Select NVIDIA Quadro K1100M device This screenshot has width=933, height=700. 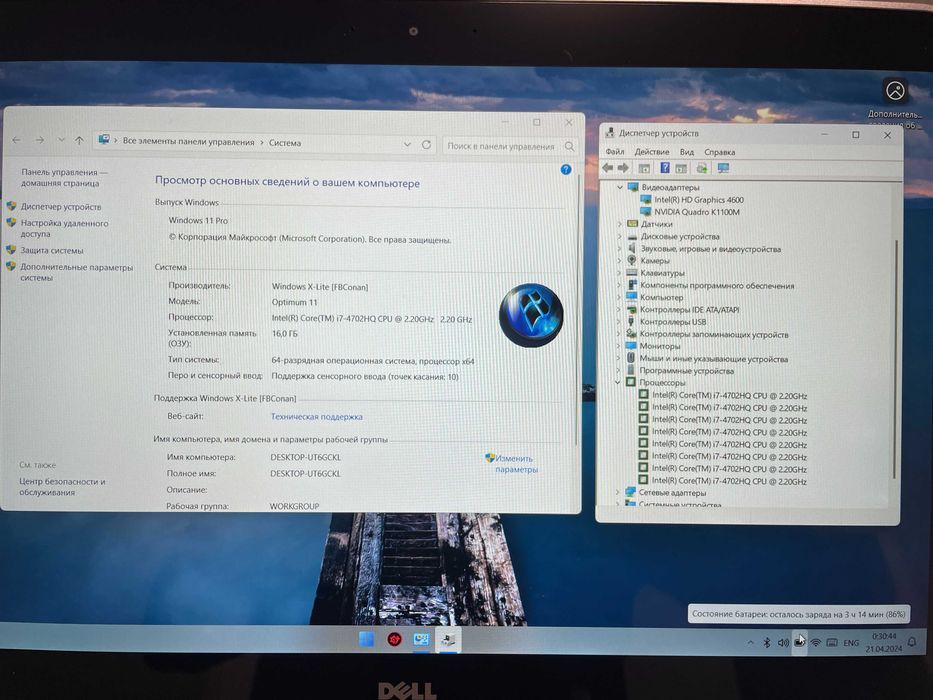click(697, 212)
